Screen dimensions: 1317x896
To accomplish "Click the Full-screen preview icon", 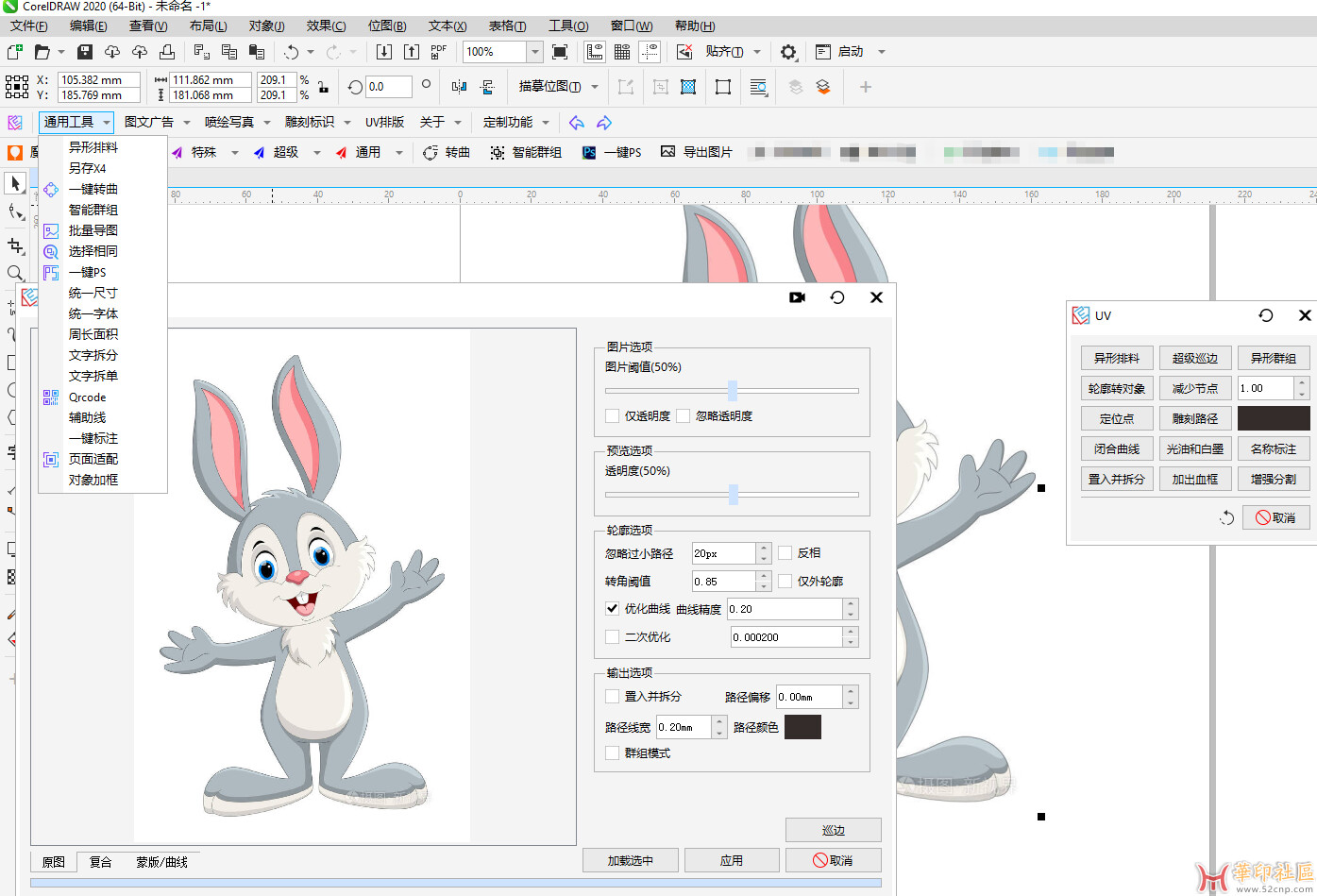I will pos(560,52).
